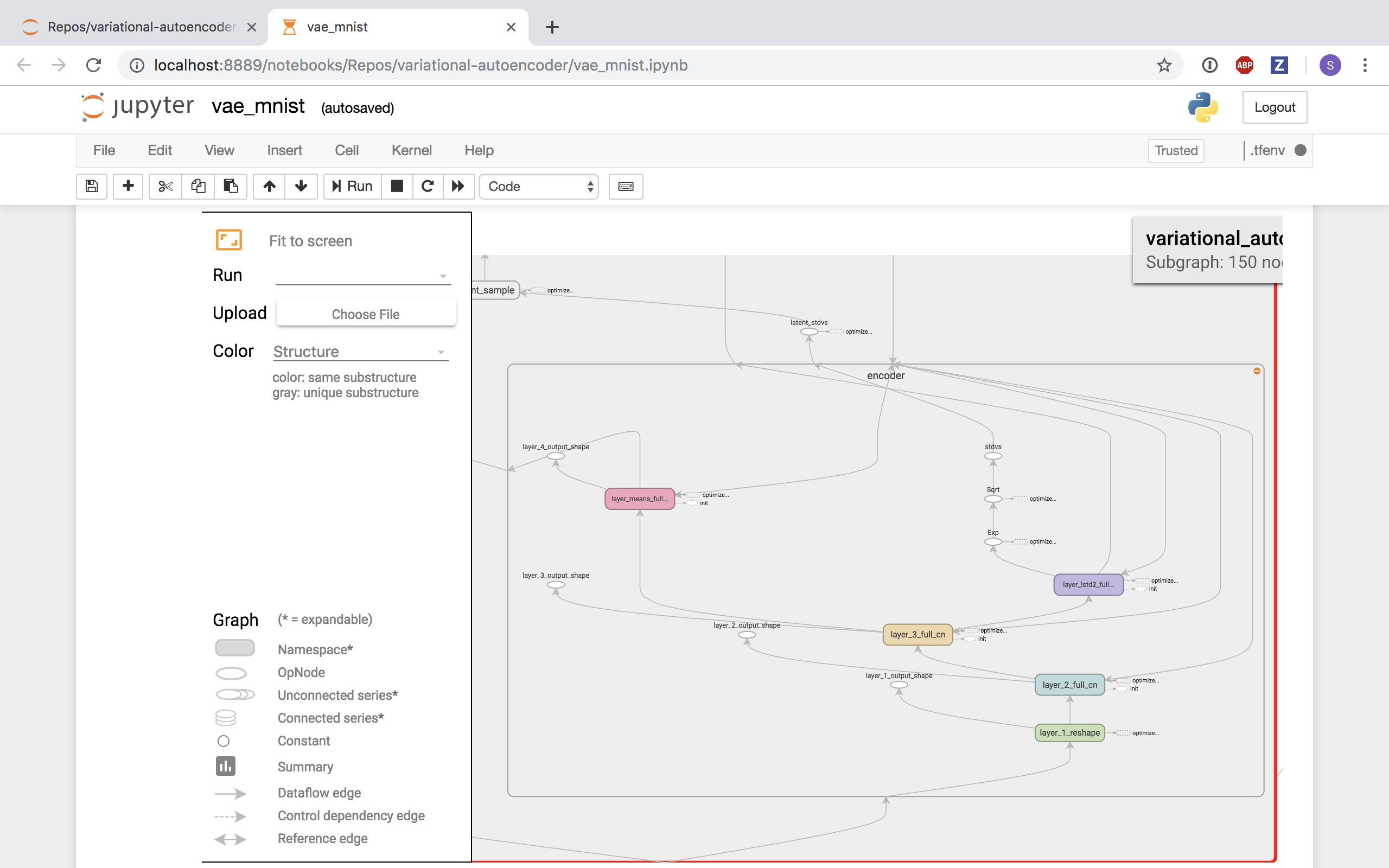Click the Choose File upload button
1389x868 pixels.
pyautogui.click(x=366, y=314)
